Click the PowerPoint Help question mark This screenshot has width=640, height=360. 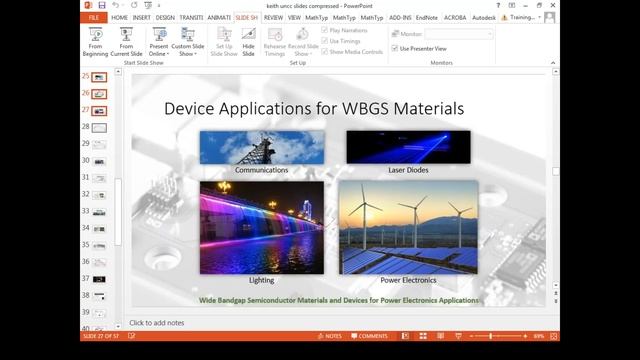click(498, 5)
